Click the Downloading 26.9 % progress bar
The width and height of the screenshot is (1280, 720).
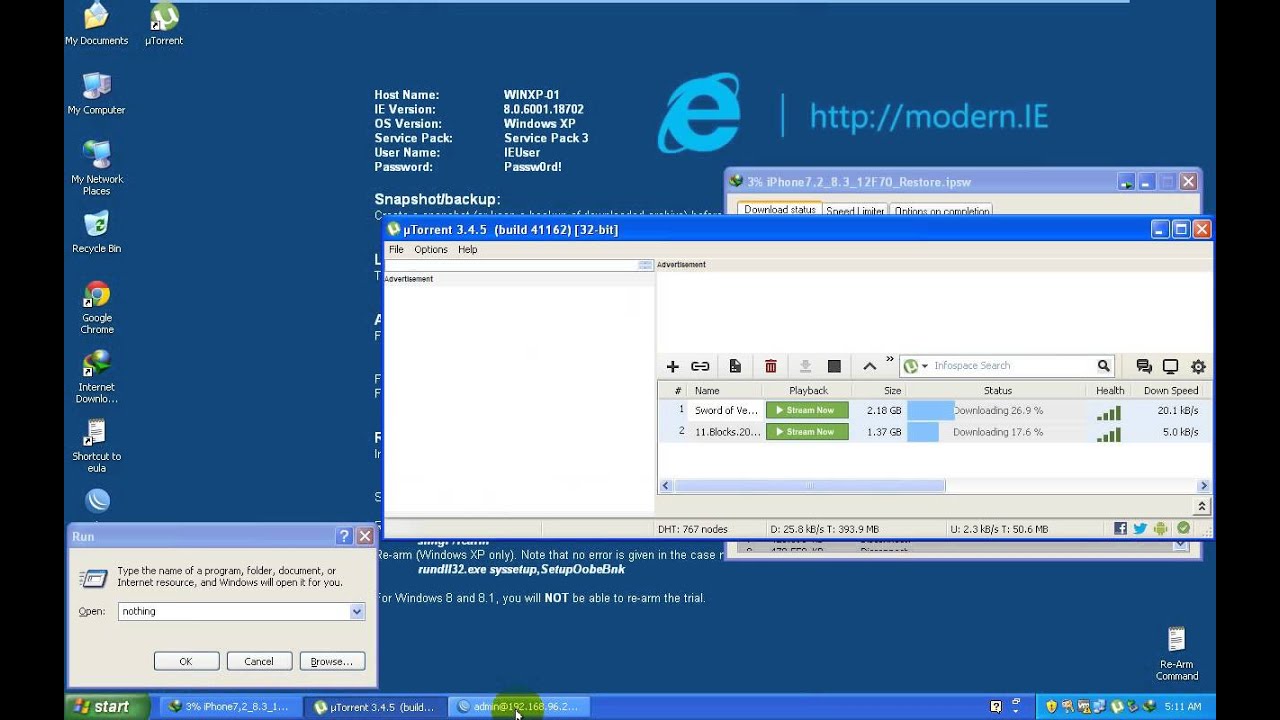coord(996,410)
